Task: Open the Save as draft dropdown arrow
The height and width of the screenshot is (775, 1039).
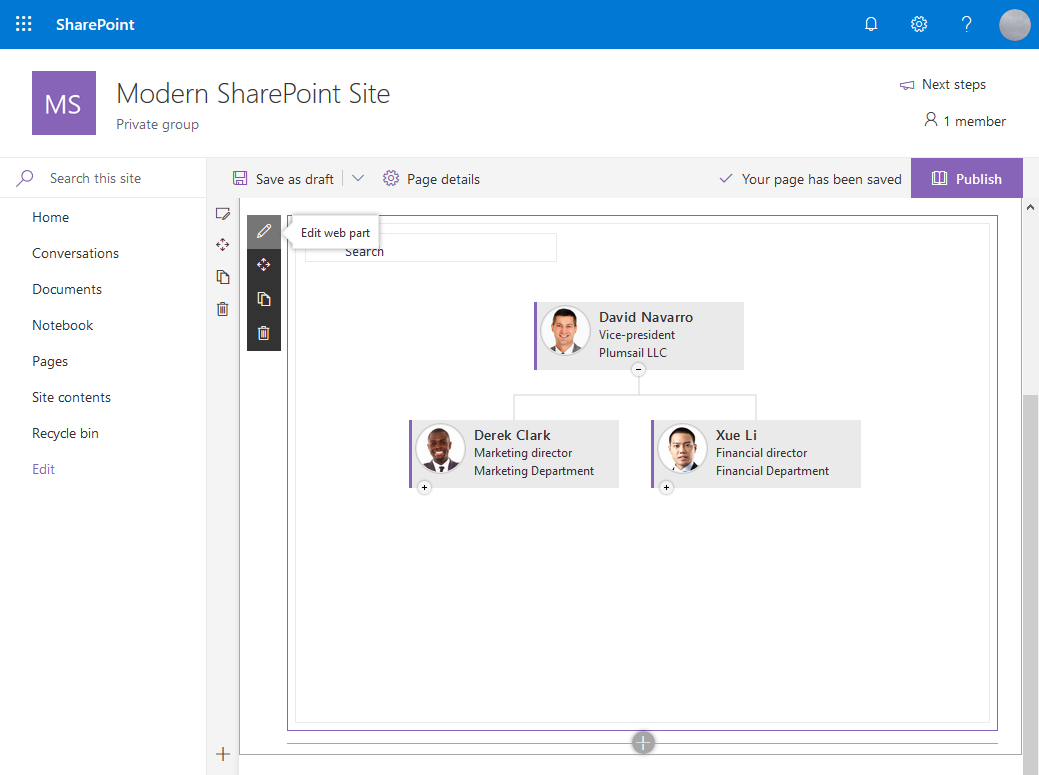Action: [x=357, y=178]
